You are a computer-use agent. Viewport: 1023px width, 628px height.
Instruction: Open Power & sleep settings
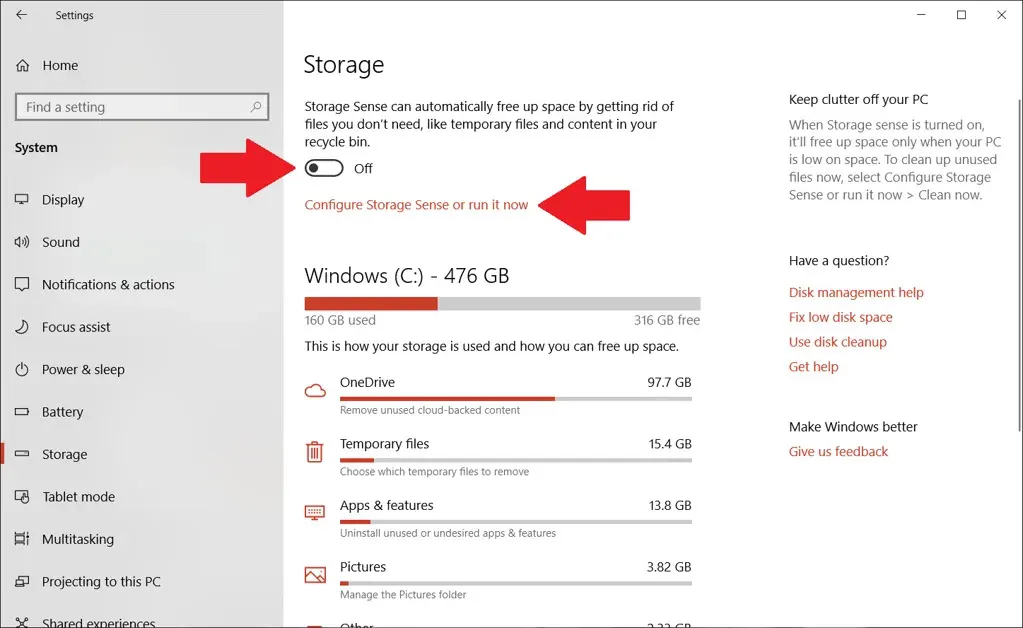83,369
